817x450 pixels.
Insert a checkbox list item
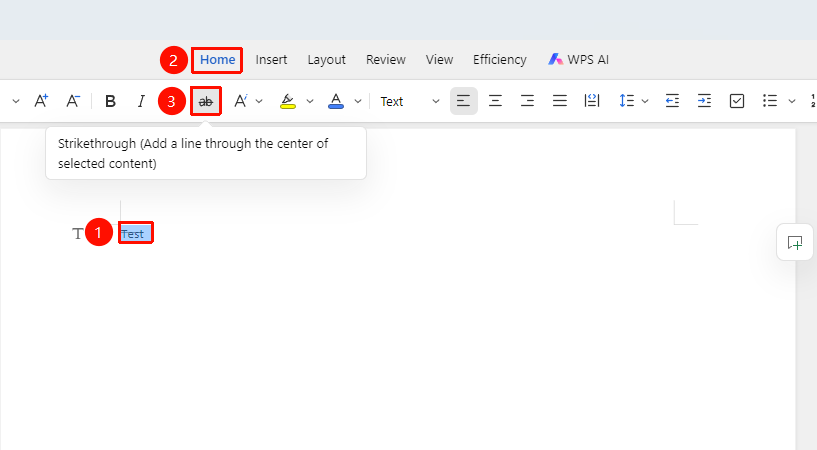click(x=737, y=101)
